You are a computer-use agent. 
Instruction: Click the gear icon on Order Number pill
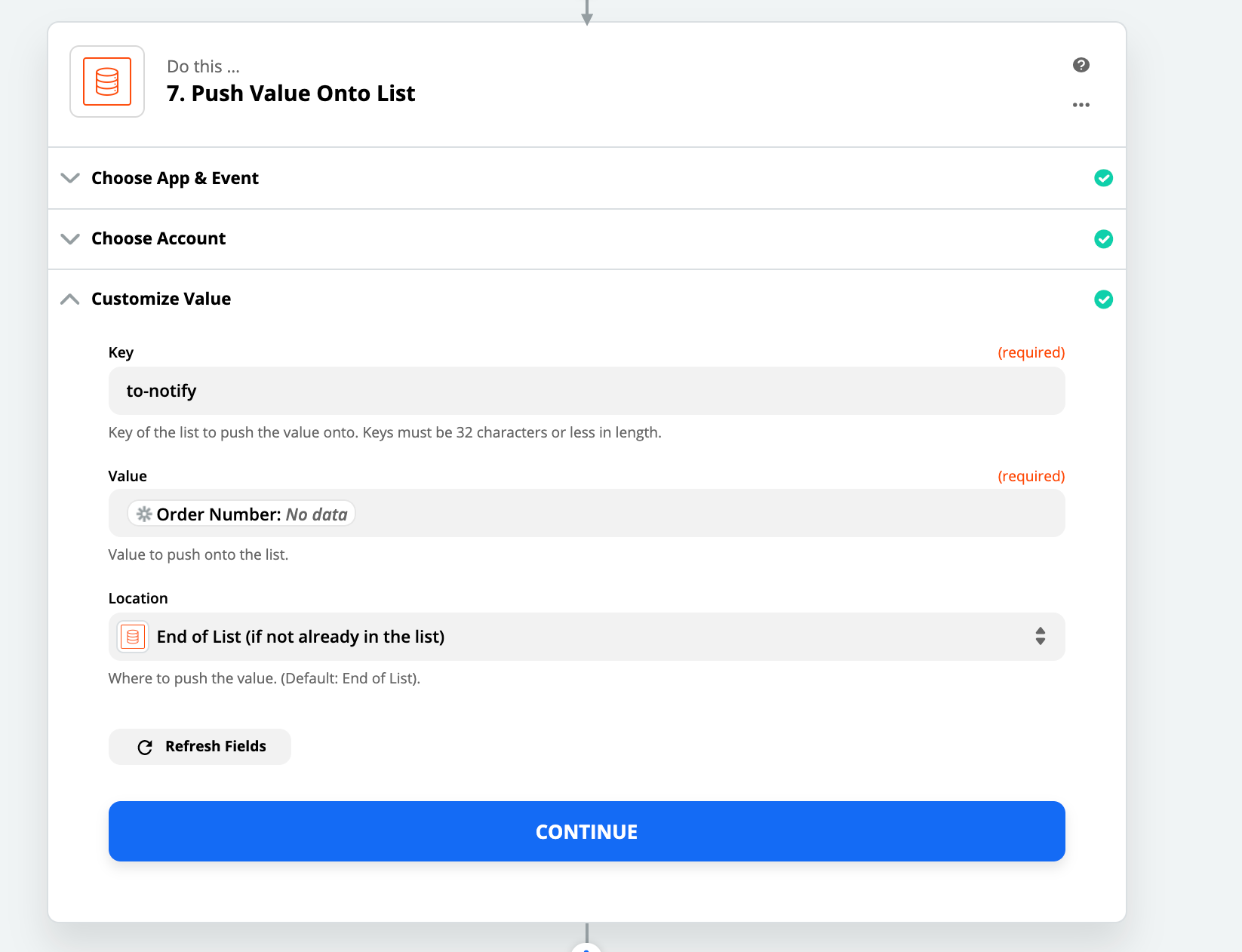(144, 514)
